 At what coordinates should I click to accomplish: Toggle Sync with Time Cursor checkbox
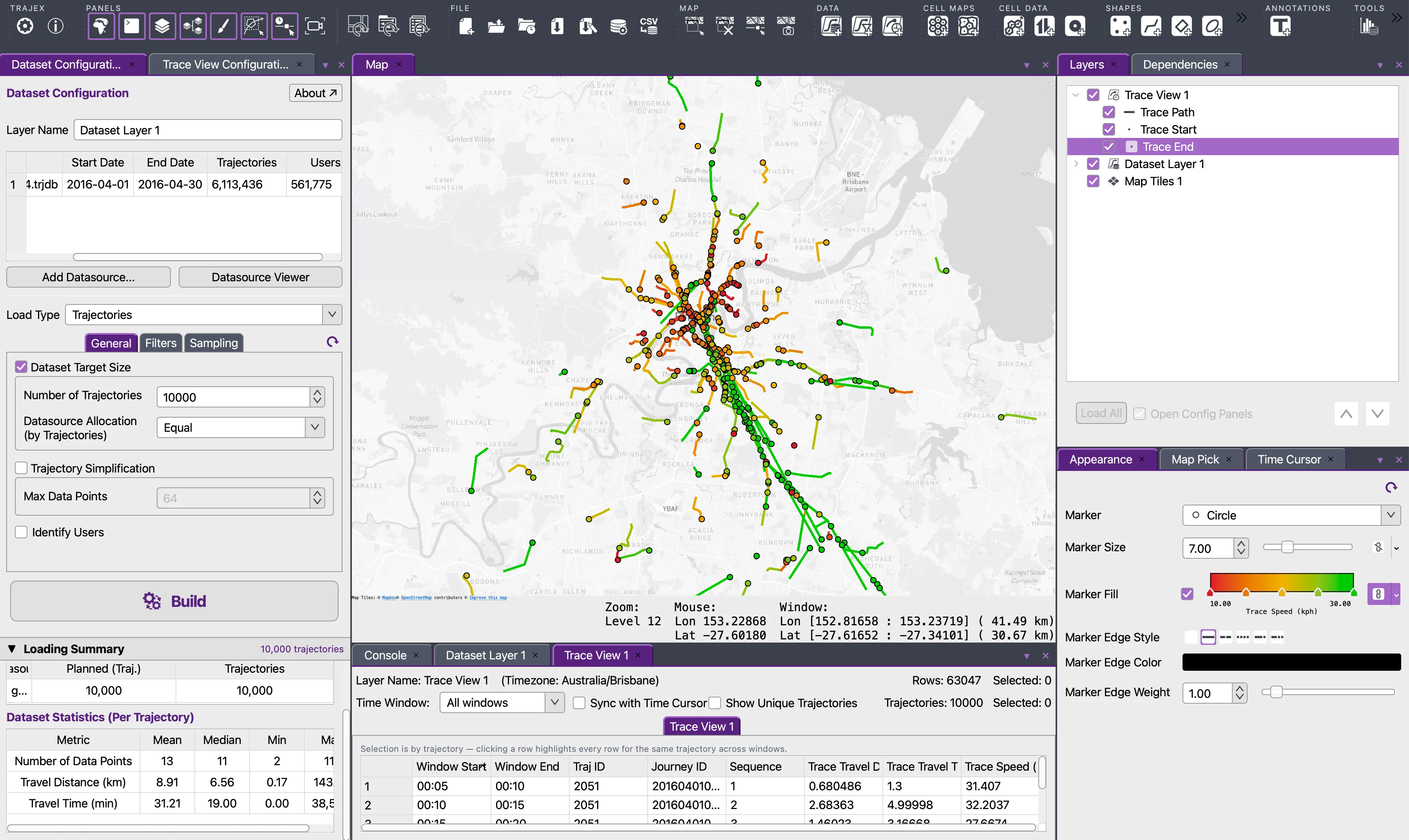click(579, 702)
